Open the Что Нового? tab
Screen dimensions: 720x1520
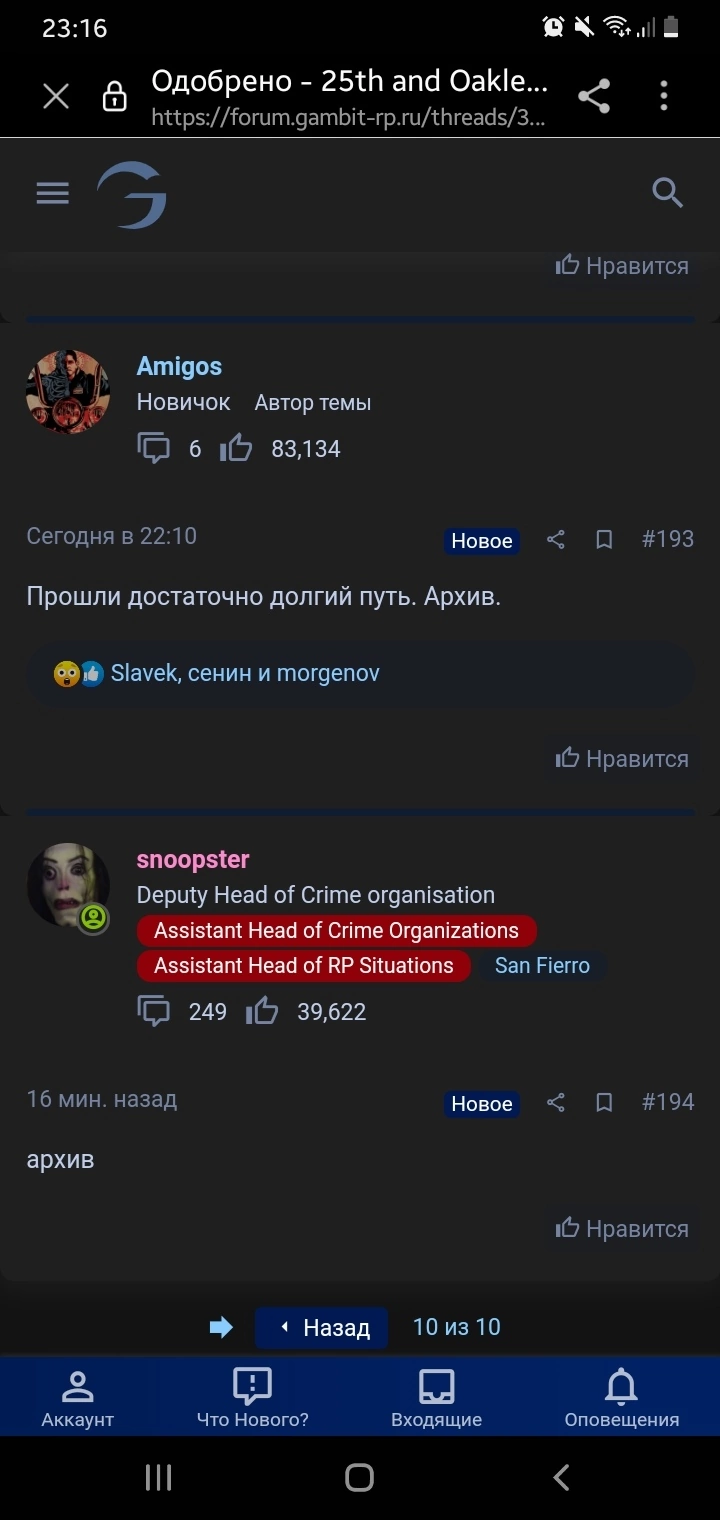pyautogui.click(x=253, y=1398)
